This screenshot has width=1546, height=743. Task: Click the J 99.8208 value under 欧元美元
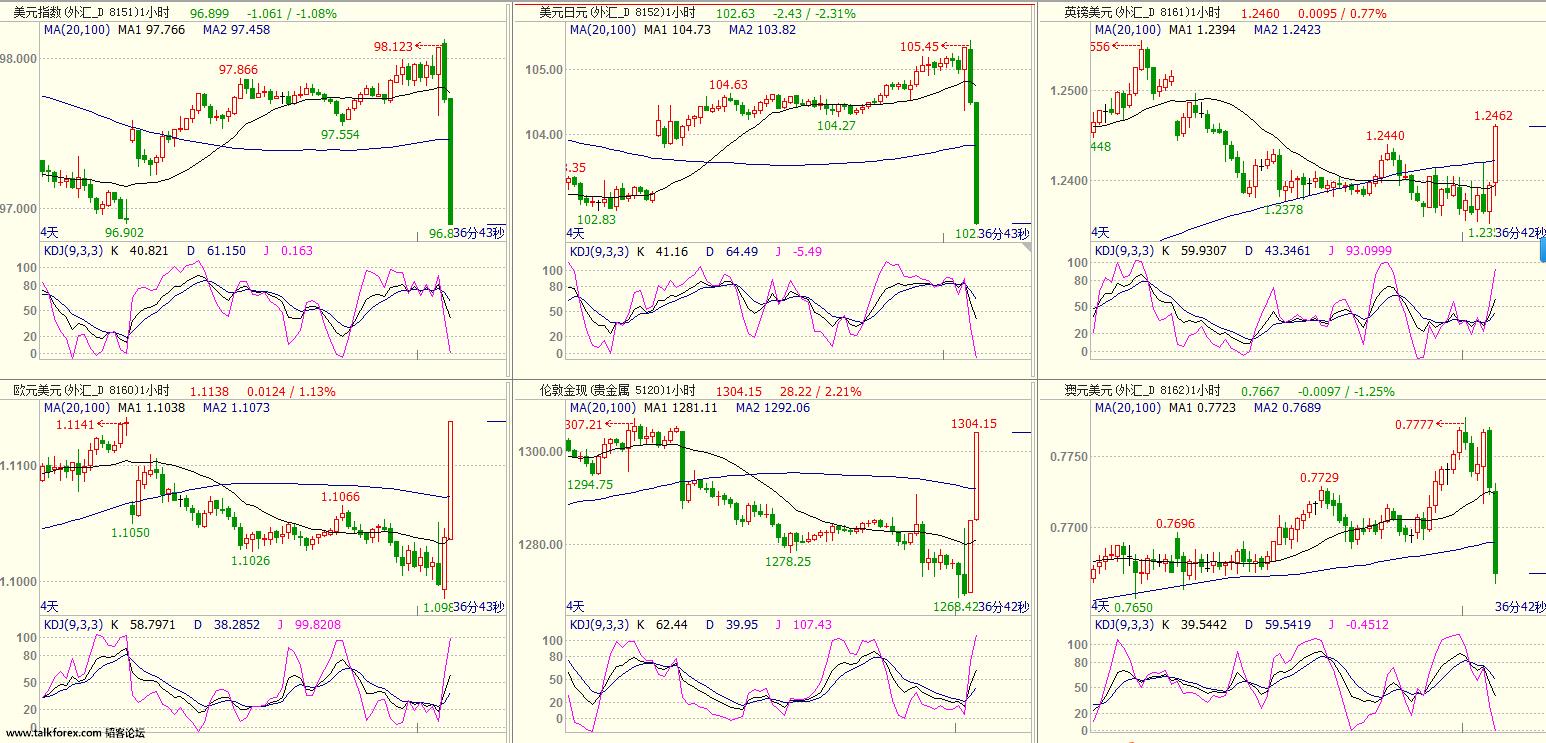pyautogui.click(x=309, y=624)
